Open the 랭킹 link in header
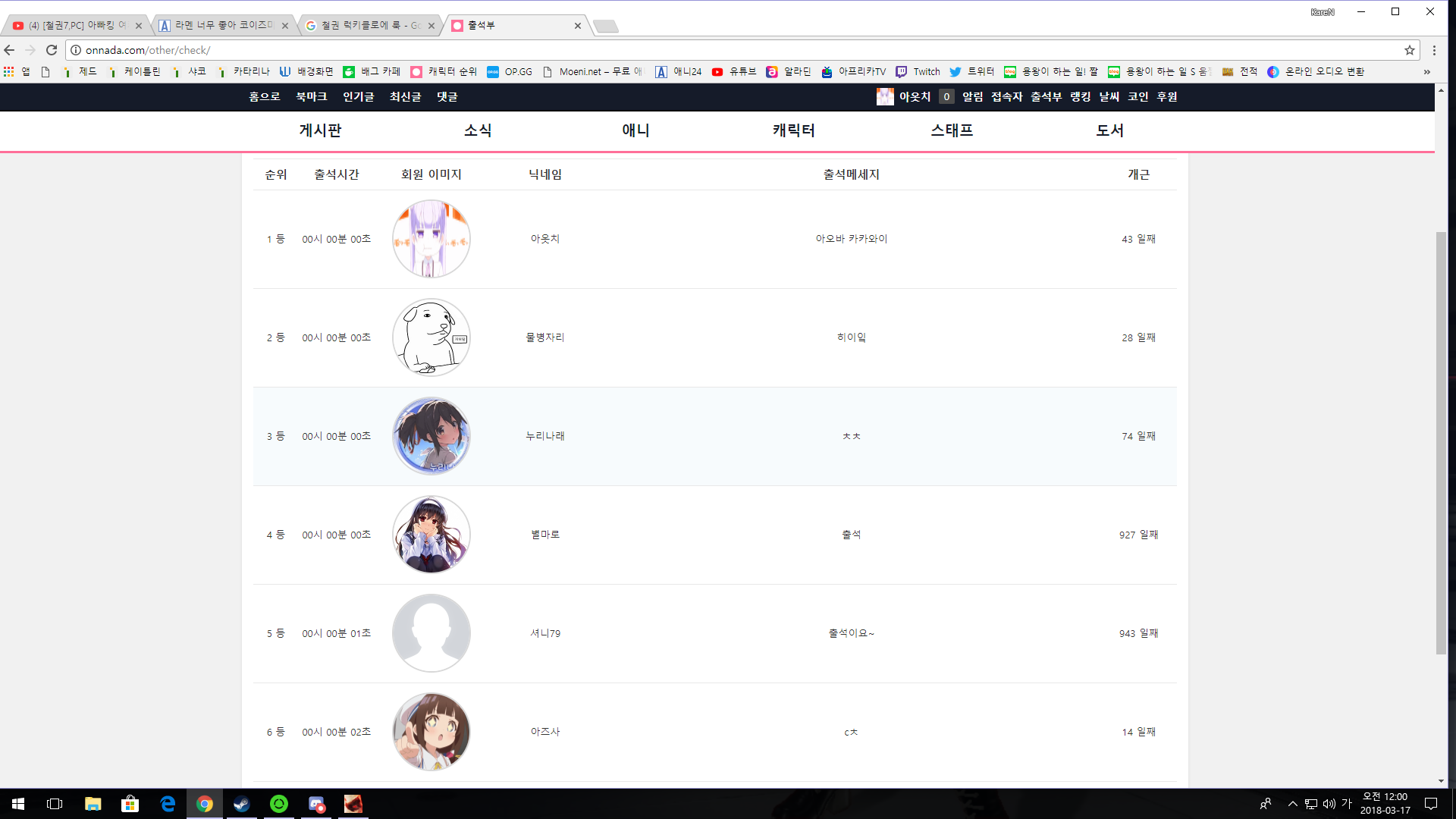Viewport: 1456px width, 819px height. (1080, 96)
